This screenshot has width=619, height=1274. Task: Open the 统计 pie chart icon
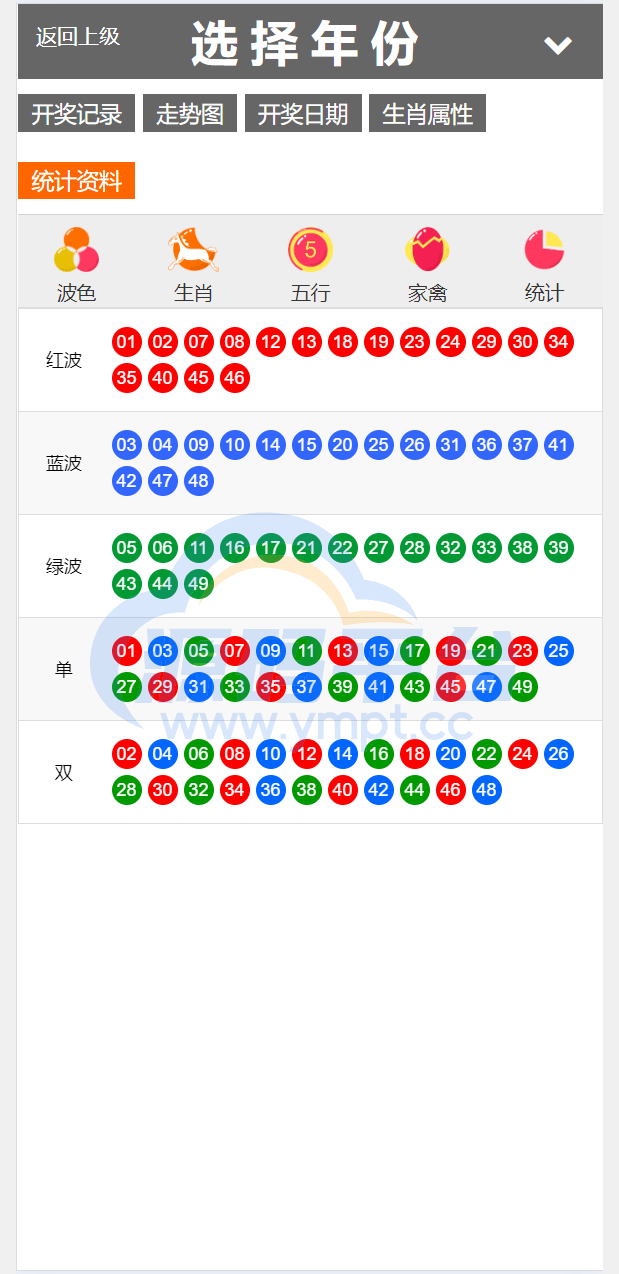(x=544, y=250)
